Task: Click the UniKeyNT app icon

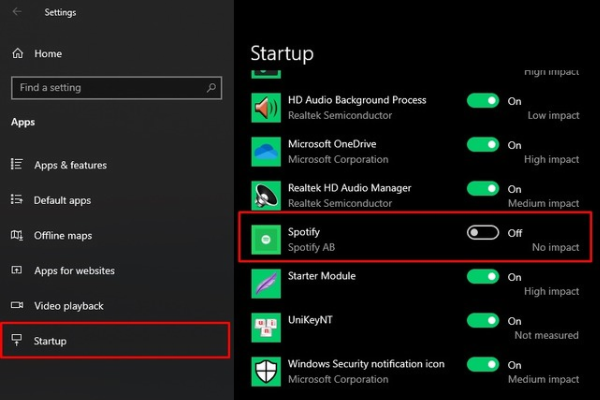Action: pos(266,328)
